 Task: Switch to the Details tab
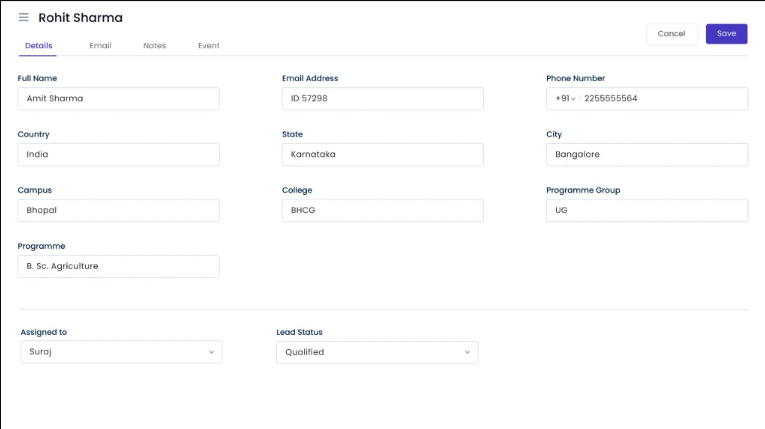coord(39,45)
